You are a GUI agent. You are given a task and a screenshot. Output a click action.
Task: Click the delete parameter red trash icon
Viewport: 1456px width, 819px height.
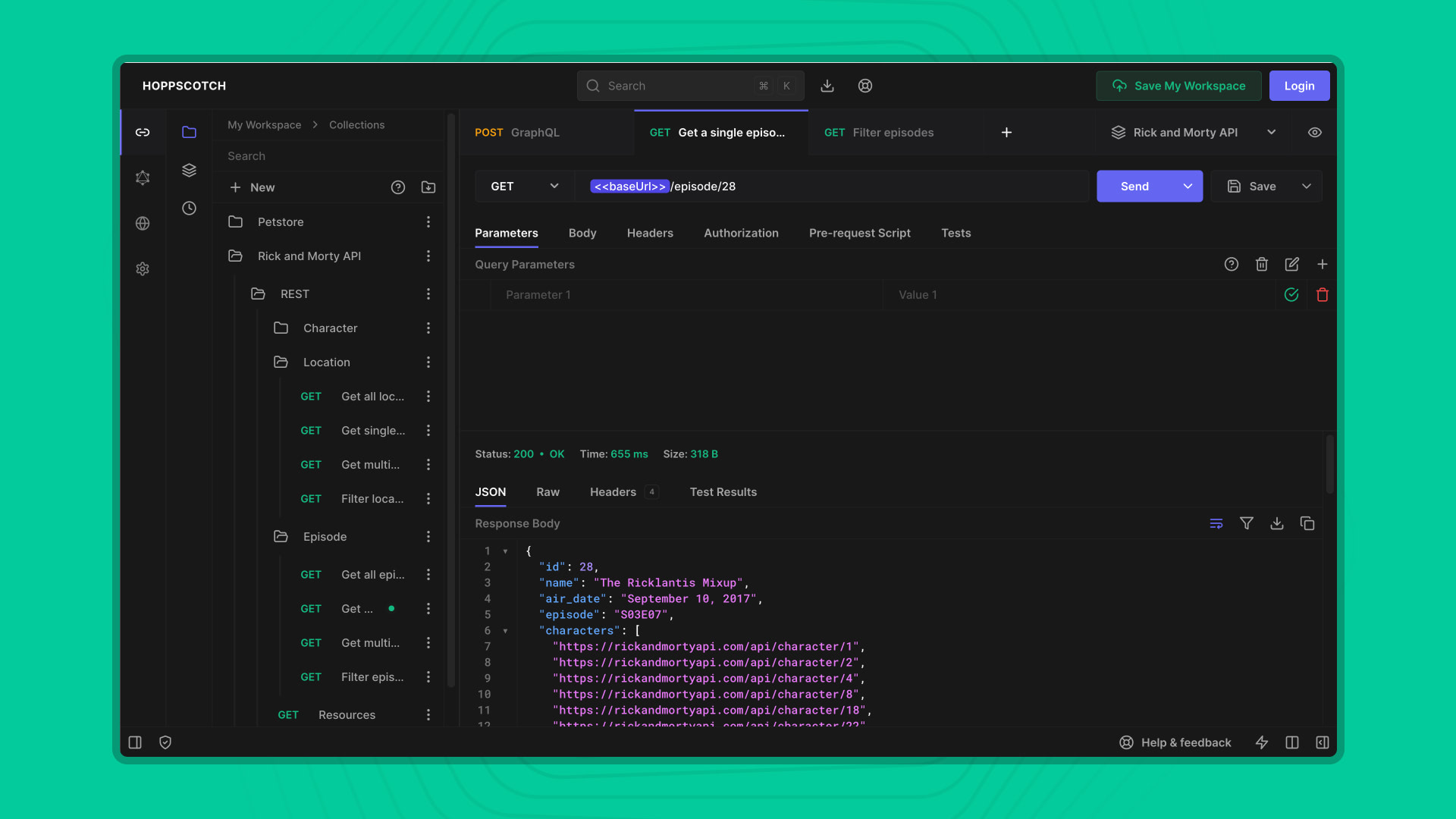(1322, 294)
